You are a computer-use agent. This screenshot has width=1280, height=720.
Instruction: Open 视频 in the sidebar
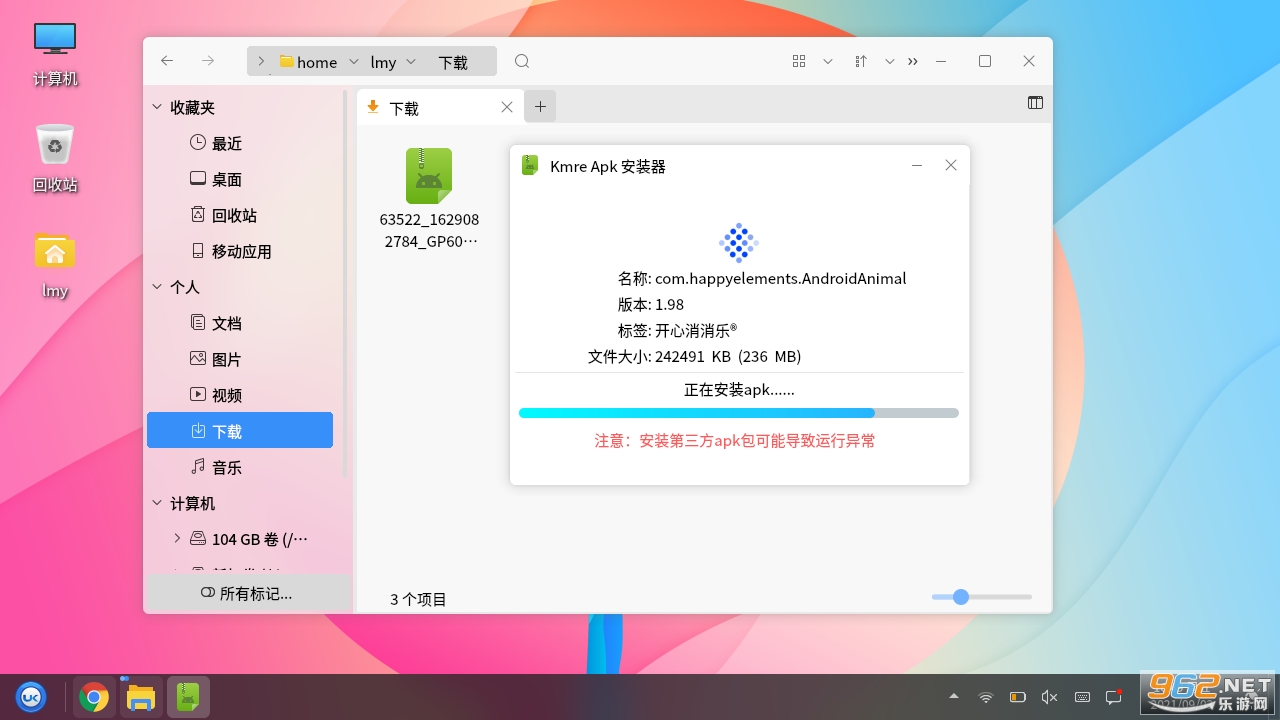(x=240, y=395)
